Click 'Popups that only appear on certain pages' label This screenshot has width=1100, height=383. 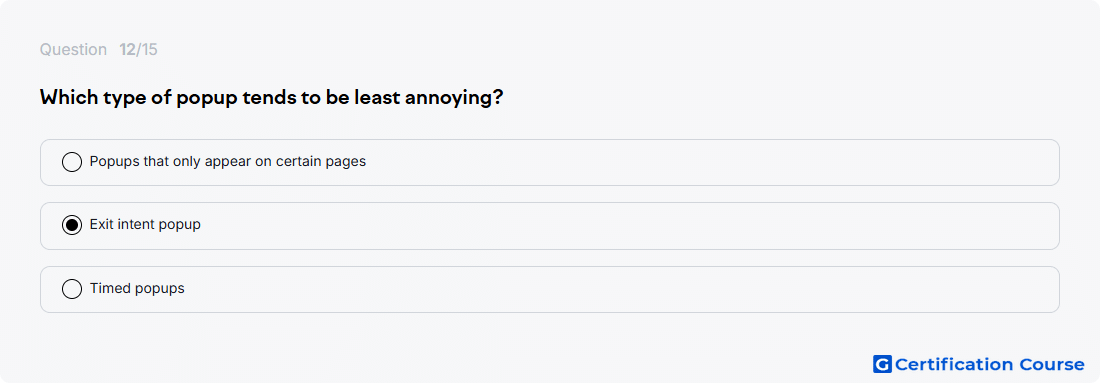click(x=228, y=161)
